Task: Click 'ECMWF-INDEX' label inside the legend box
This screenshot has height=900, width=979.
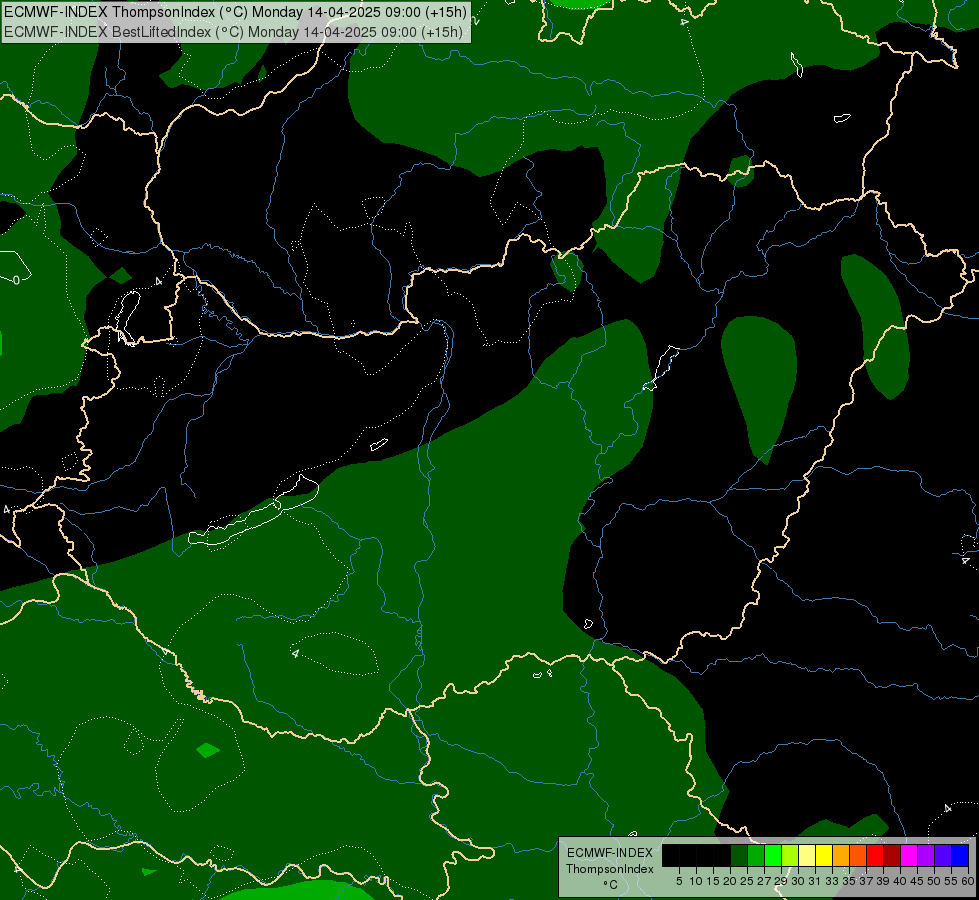Action: pos(610,853)
